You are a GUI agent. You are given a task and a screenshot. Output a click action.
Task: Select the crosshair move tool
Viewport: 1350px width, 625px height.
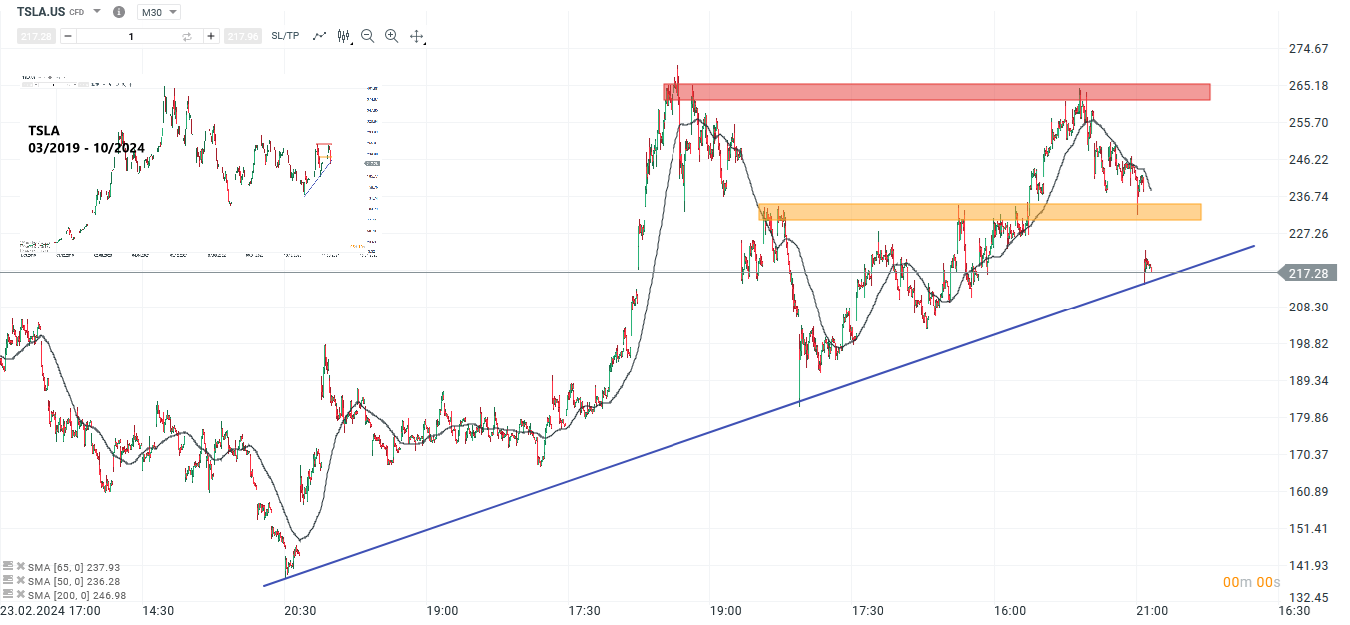tap(417, 37)
